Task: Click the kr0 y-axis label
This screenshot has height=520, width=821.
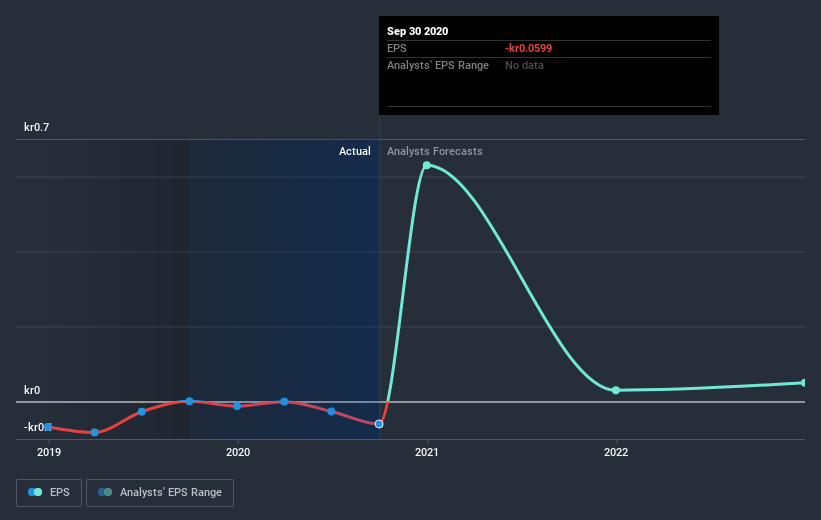Action: coord(32,390)
